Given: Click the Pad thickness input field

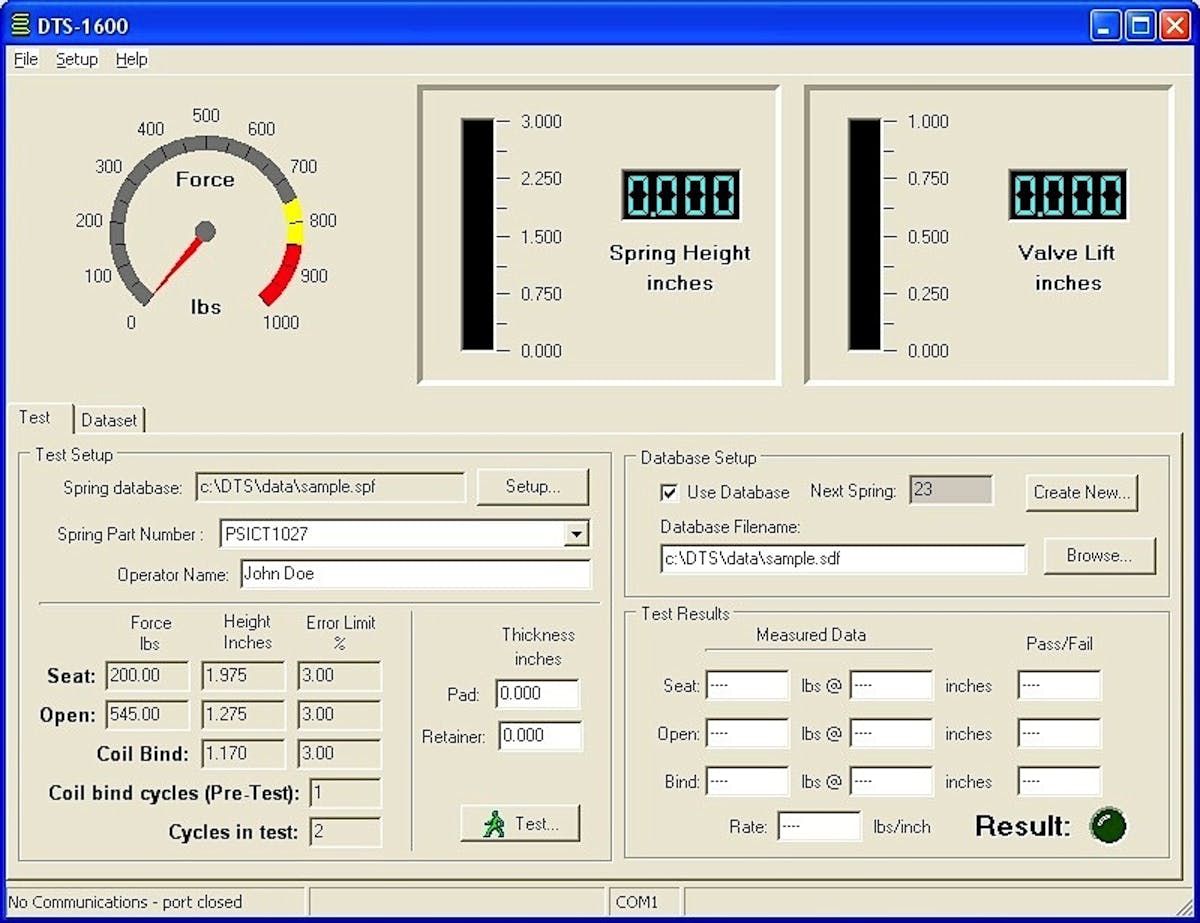Looking at the screenshot, I should [537, 694].
